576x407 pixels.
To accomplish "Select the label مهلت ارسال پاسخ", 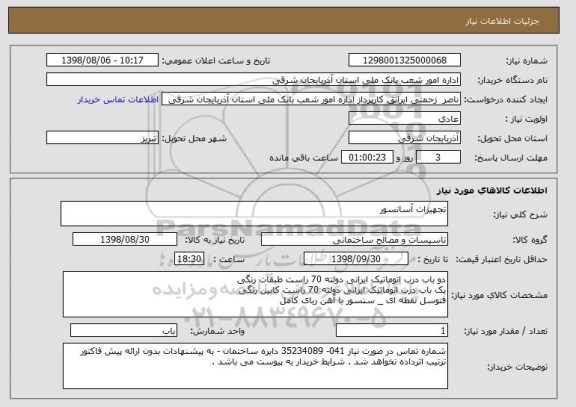I will click(x=511, y=158).
